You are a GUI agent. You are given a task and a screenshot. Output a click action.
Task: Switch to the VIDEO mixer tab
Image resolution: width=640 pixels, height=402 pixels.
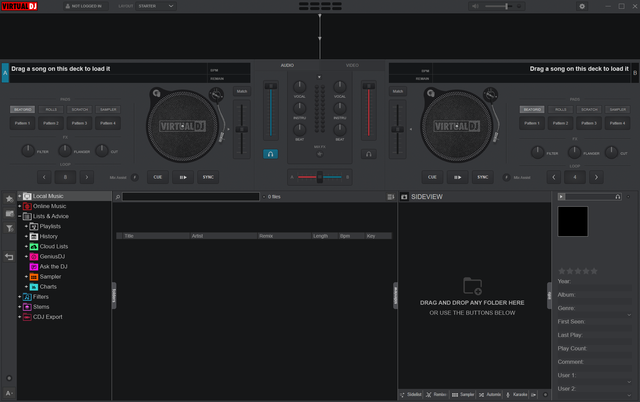tap(352, 65)
